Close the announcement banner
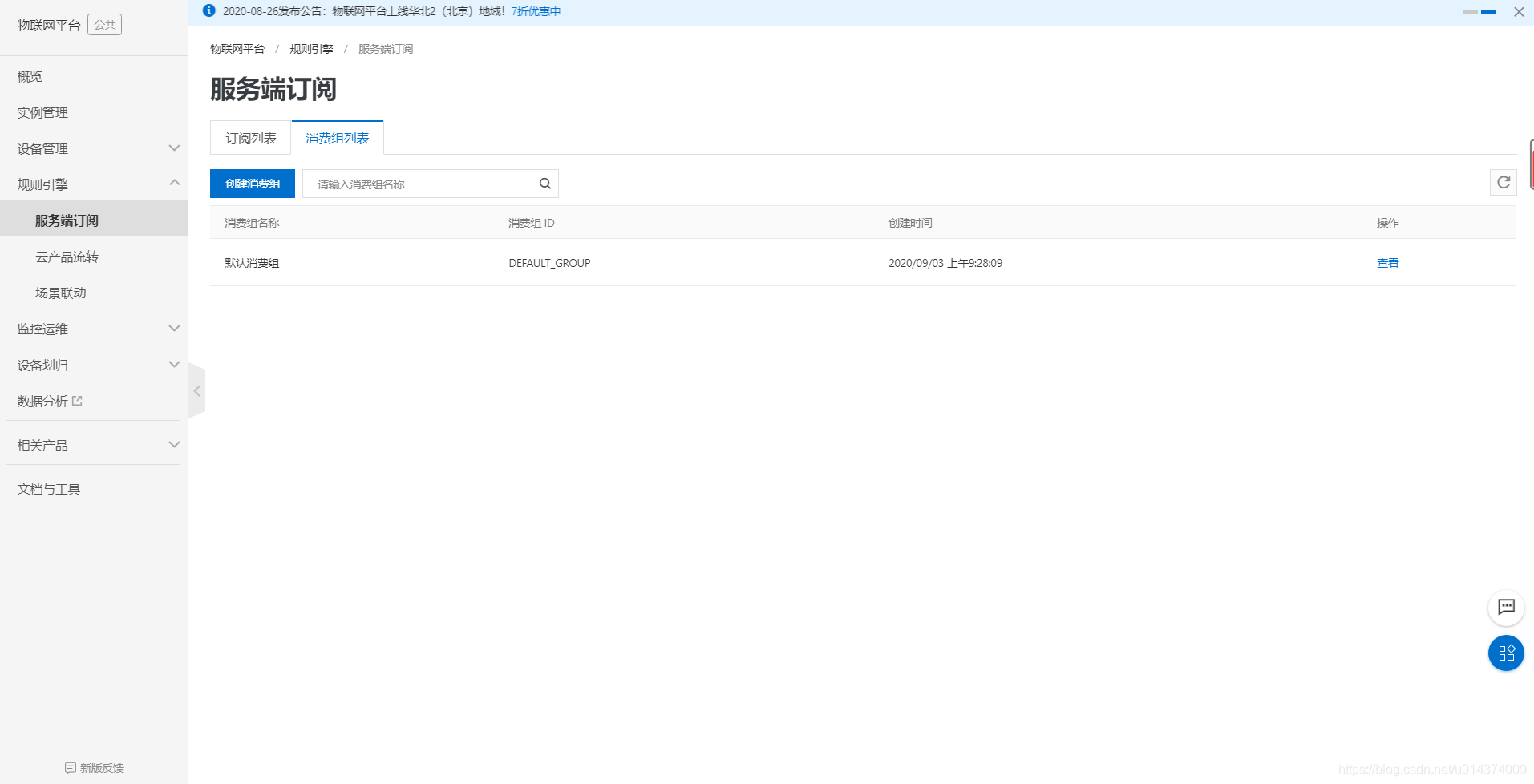Viewport: 1534px width, 784px height. pyautogui.click(x=1519, y=11)
